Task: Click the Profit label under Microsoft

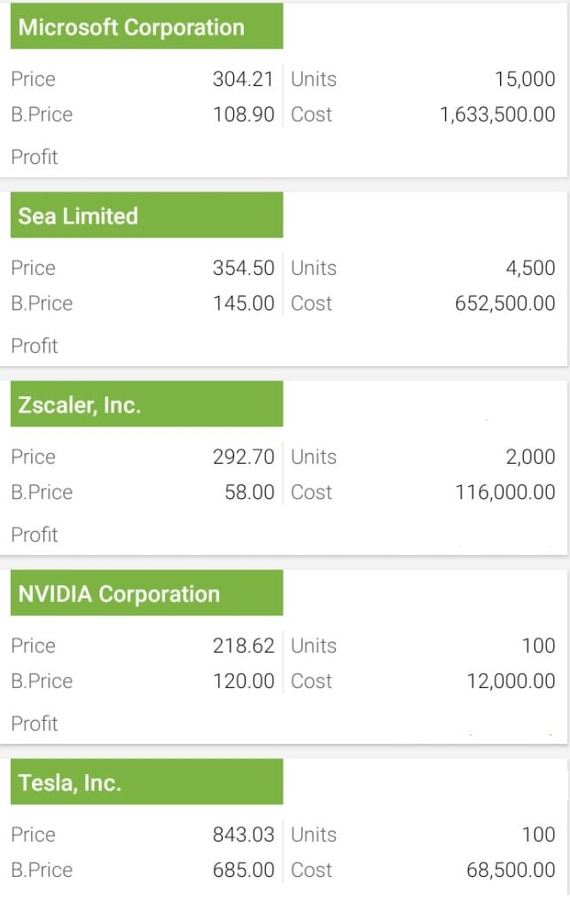Action: click(x=34, y=157)
